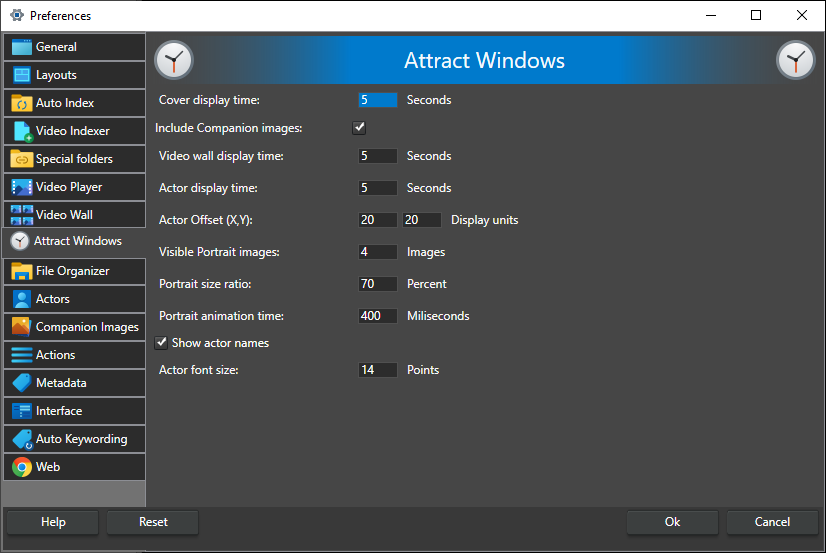Open Special folders link-folder icon
The width and height of the screenshot is (826, 553).
click(21, 159)
